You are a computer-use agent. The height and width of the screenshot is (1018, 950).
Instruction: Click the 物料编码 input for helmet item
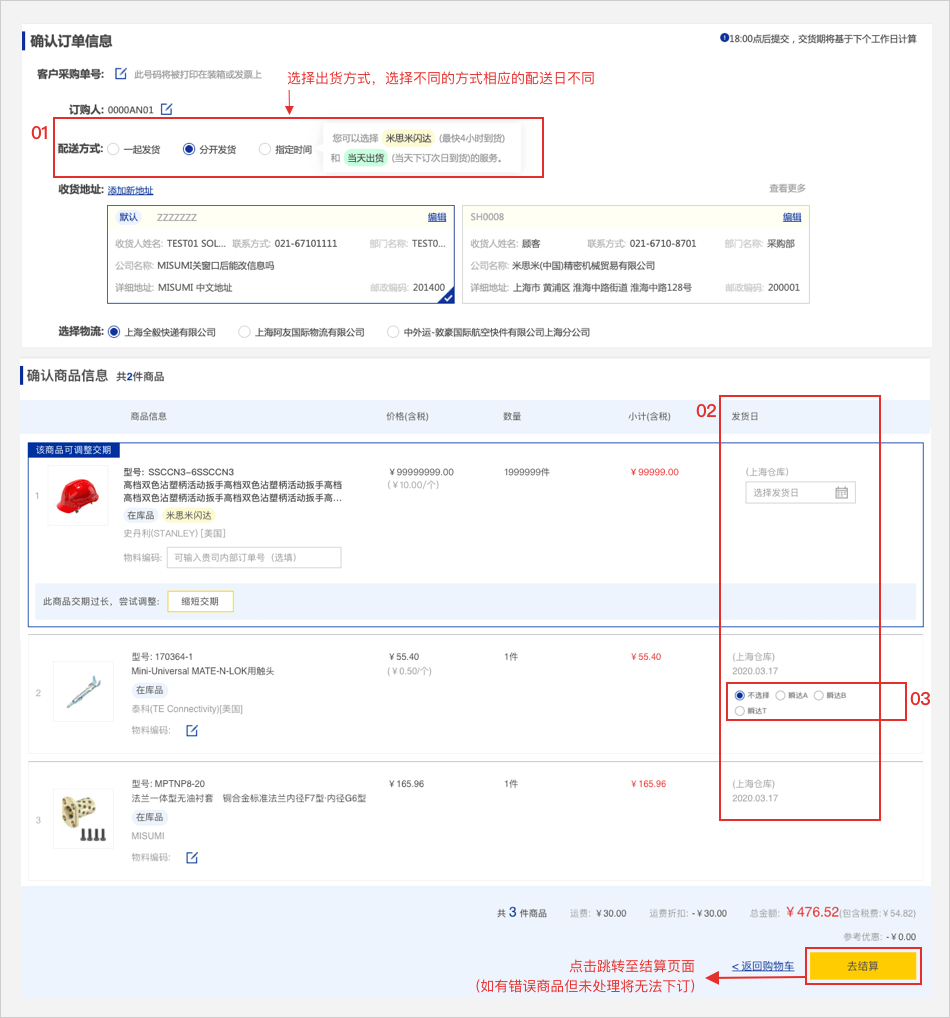(x=254, y=558)
